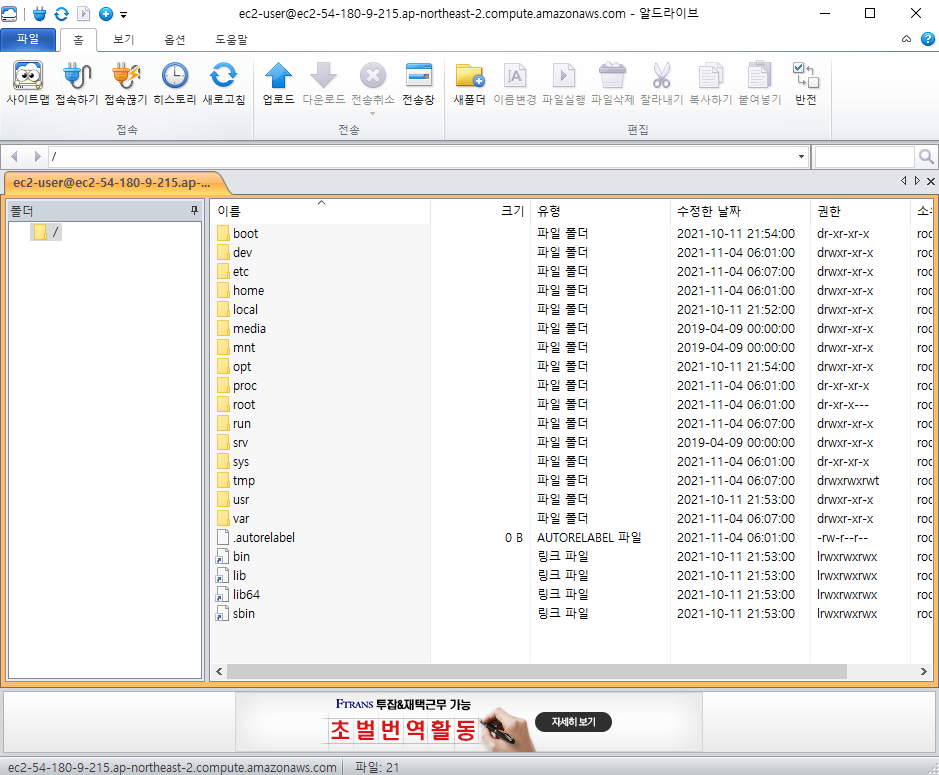Click the 반전 invert selection icon

[x=805, y=83]
